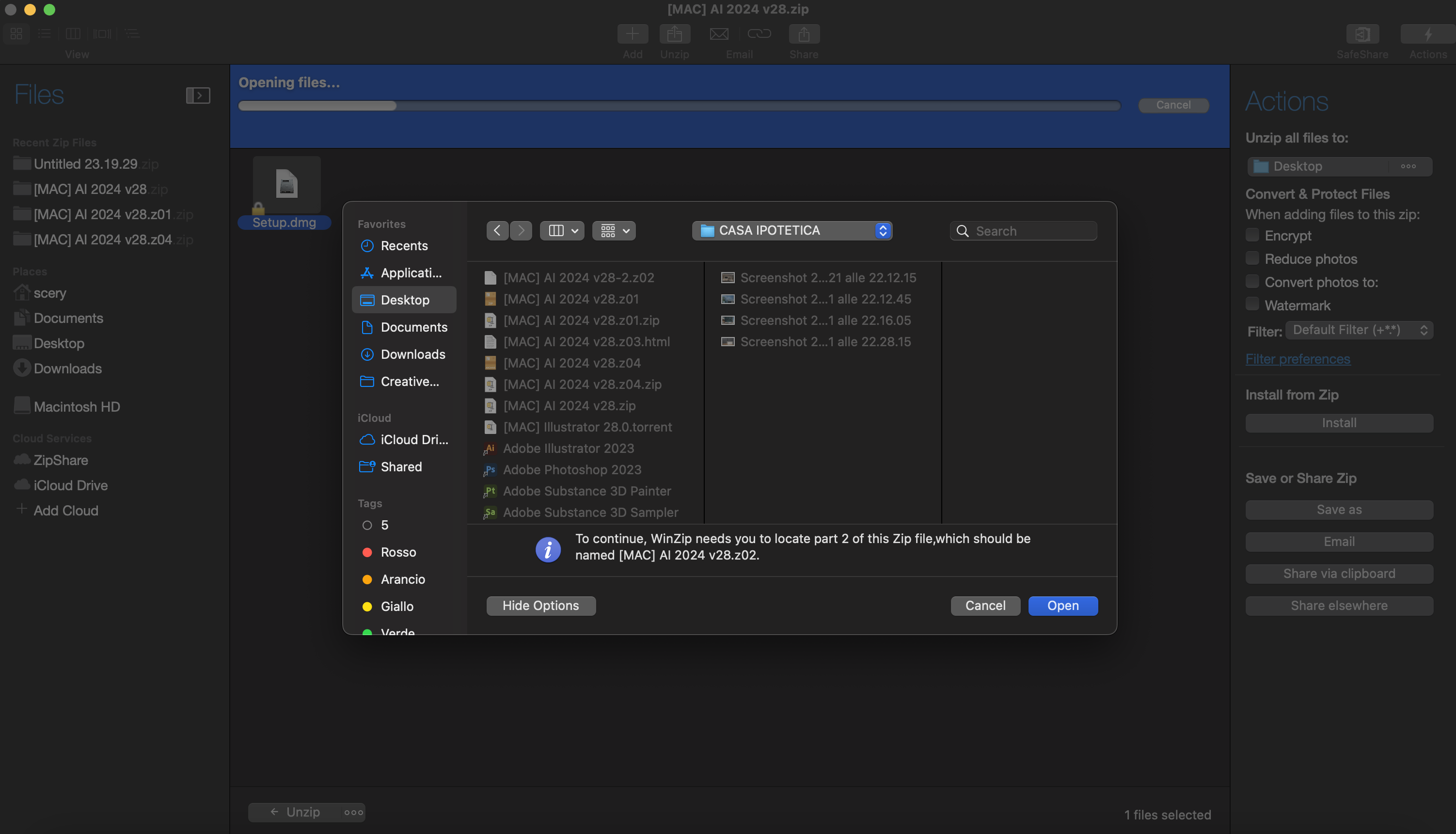Click the Share toolbar icon
This screenshot has height=834, width=1456.
coord(804,34)
